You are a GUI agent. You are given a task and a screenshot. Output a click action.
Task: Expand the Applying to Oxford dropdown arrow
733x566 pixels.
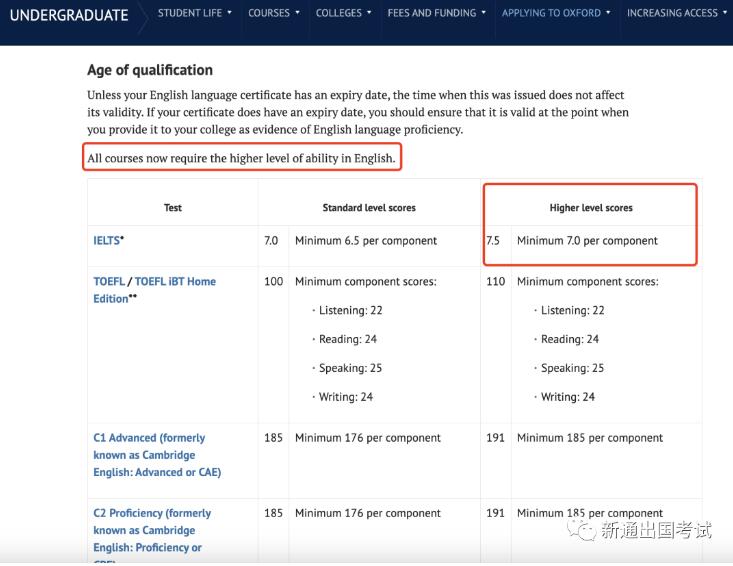point(608,13)
